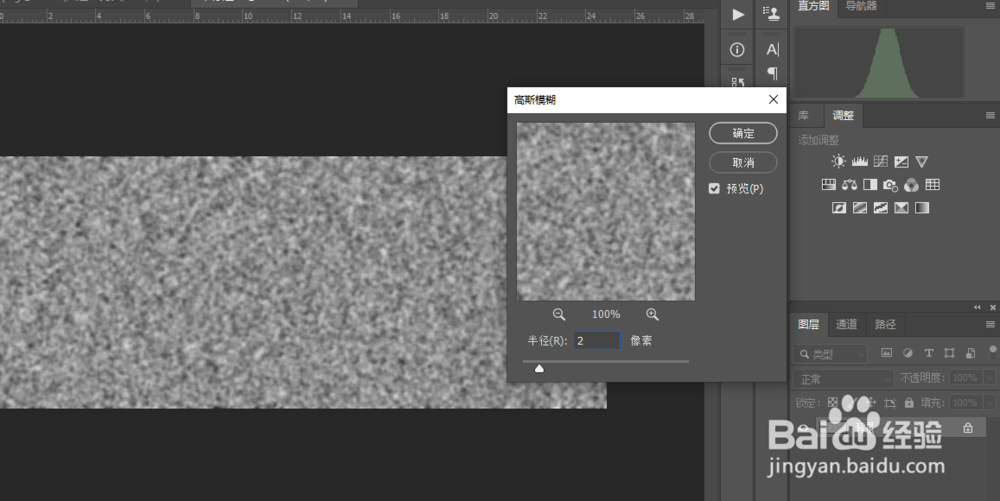1000x501 pixels.
Task: Add a Hue/Saturation adjustment
Action: (x=828, y=184)
